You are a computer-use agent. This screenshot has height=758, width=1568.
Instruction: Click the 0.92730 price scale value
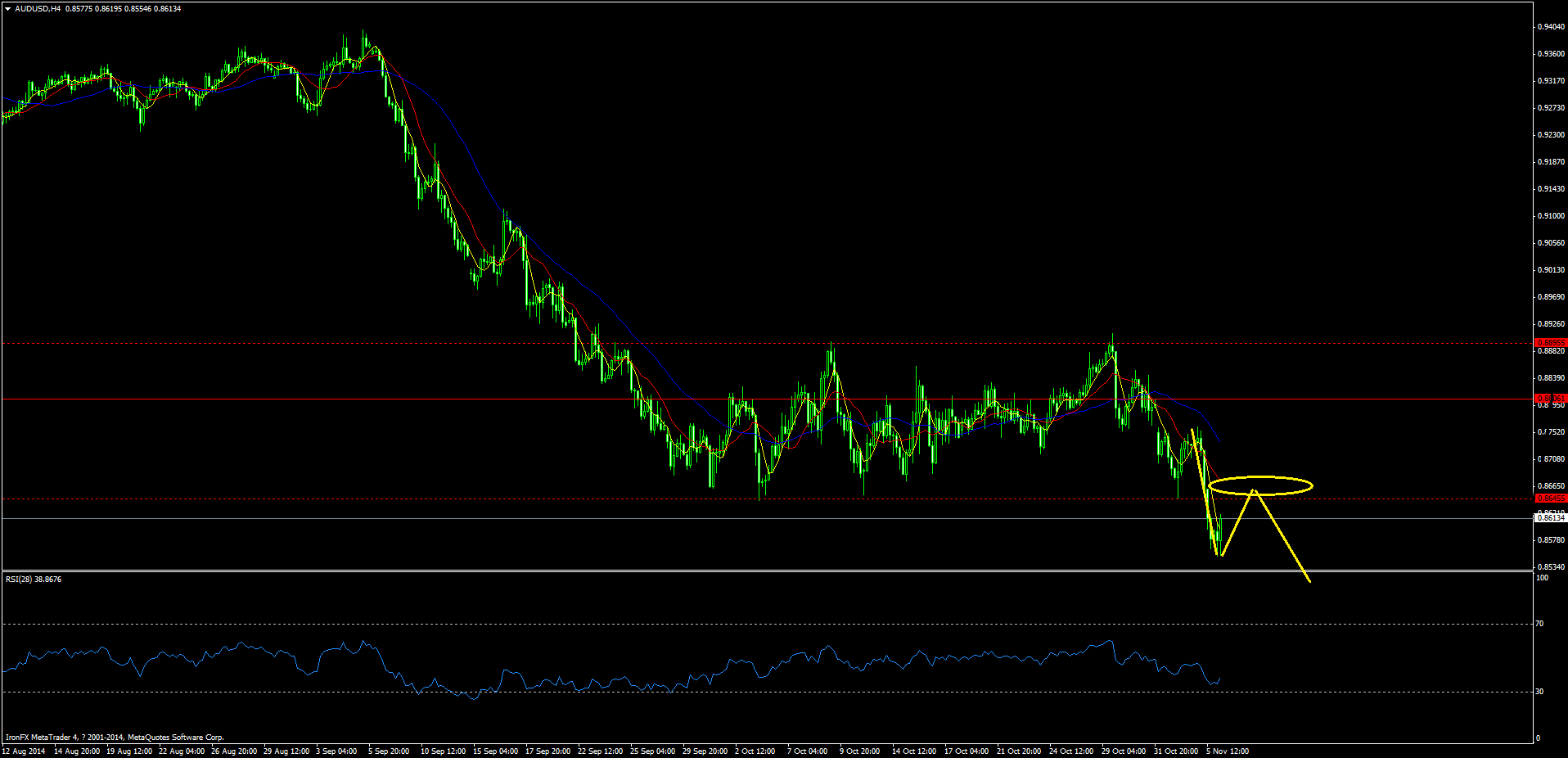[x=1551, y=108]
